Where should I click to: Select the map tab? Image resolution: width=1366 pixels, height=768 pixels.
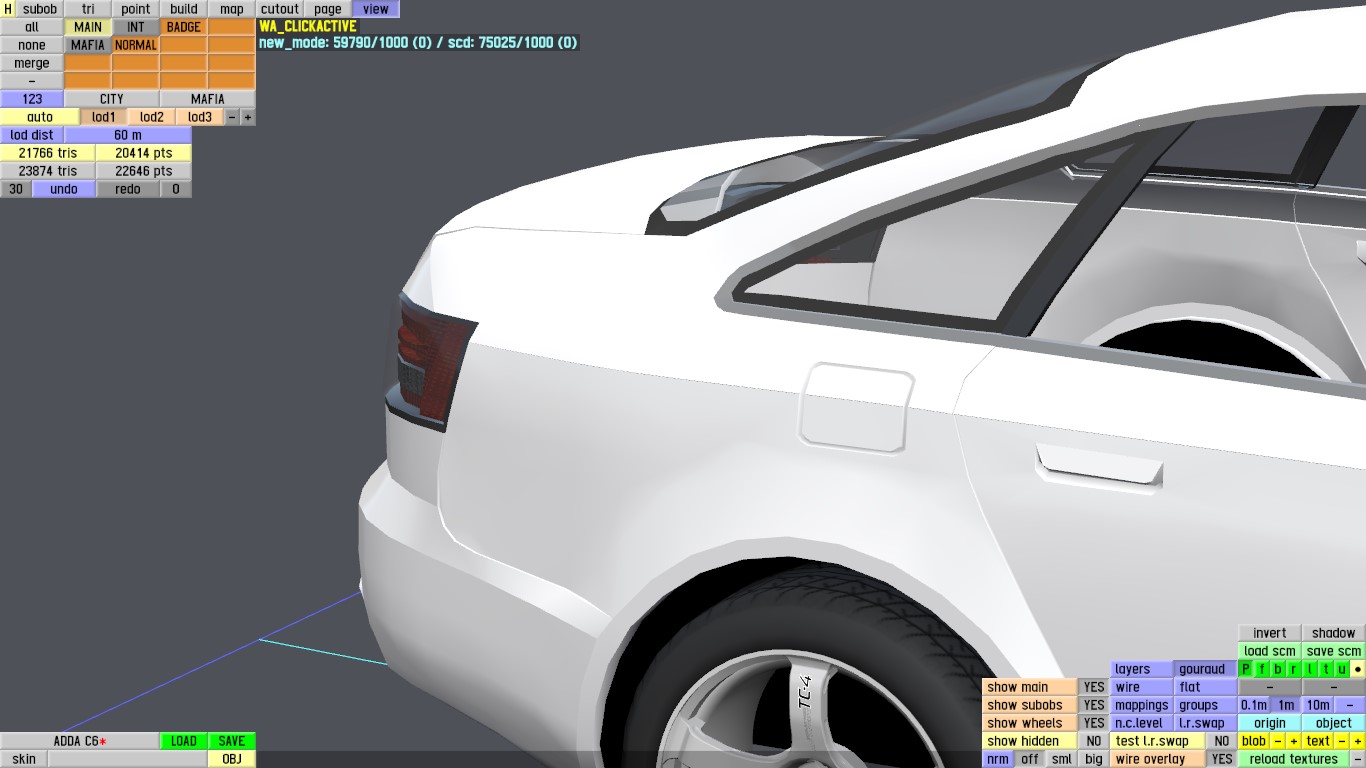232,9
